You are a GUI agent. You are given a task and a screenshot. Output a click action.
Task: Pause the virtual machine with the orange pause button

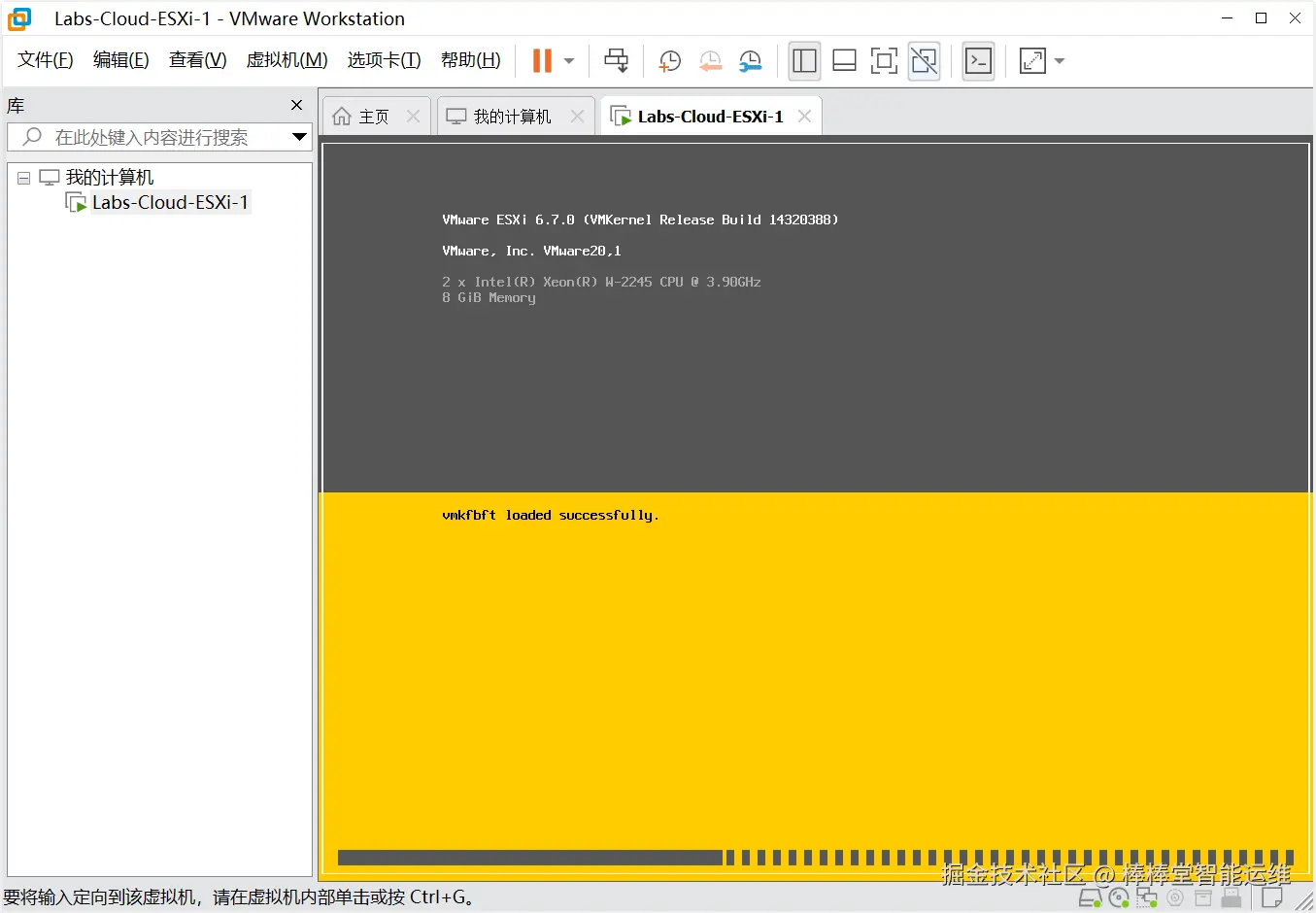(542, 60)
